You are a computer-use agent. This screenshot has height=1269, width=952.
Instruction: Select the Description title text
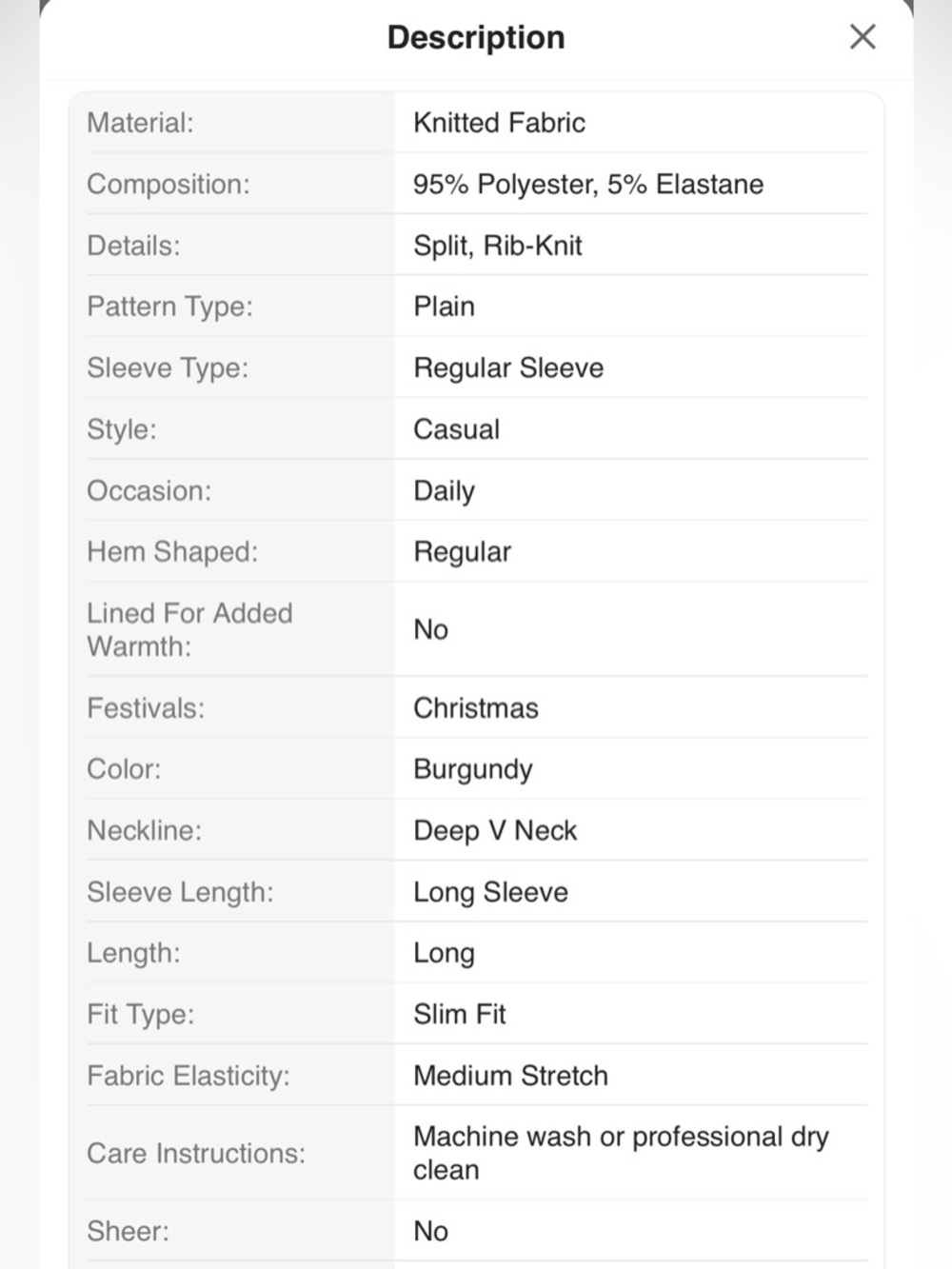click(x=476, y=37)
